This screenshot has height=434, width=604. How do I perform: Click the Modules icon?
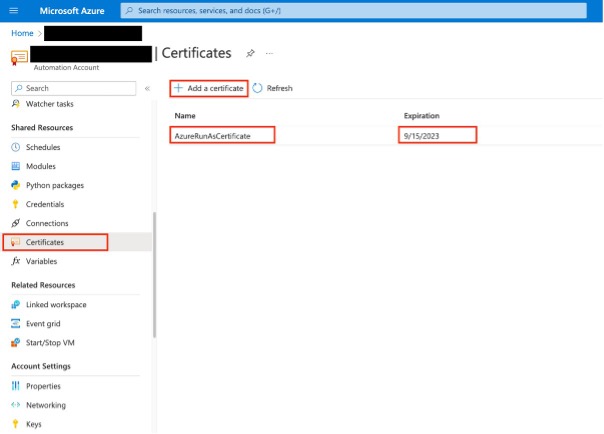coord(15,166)
